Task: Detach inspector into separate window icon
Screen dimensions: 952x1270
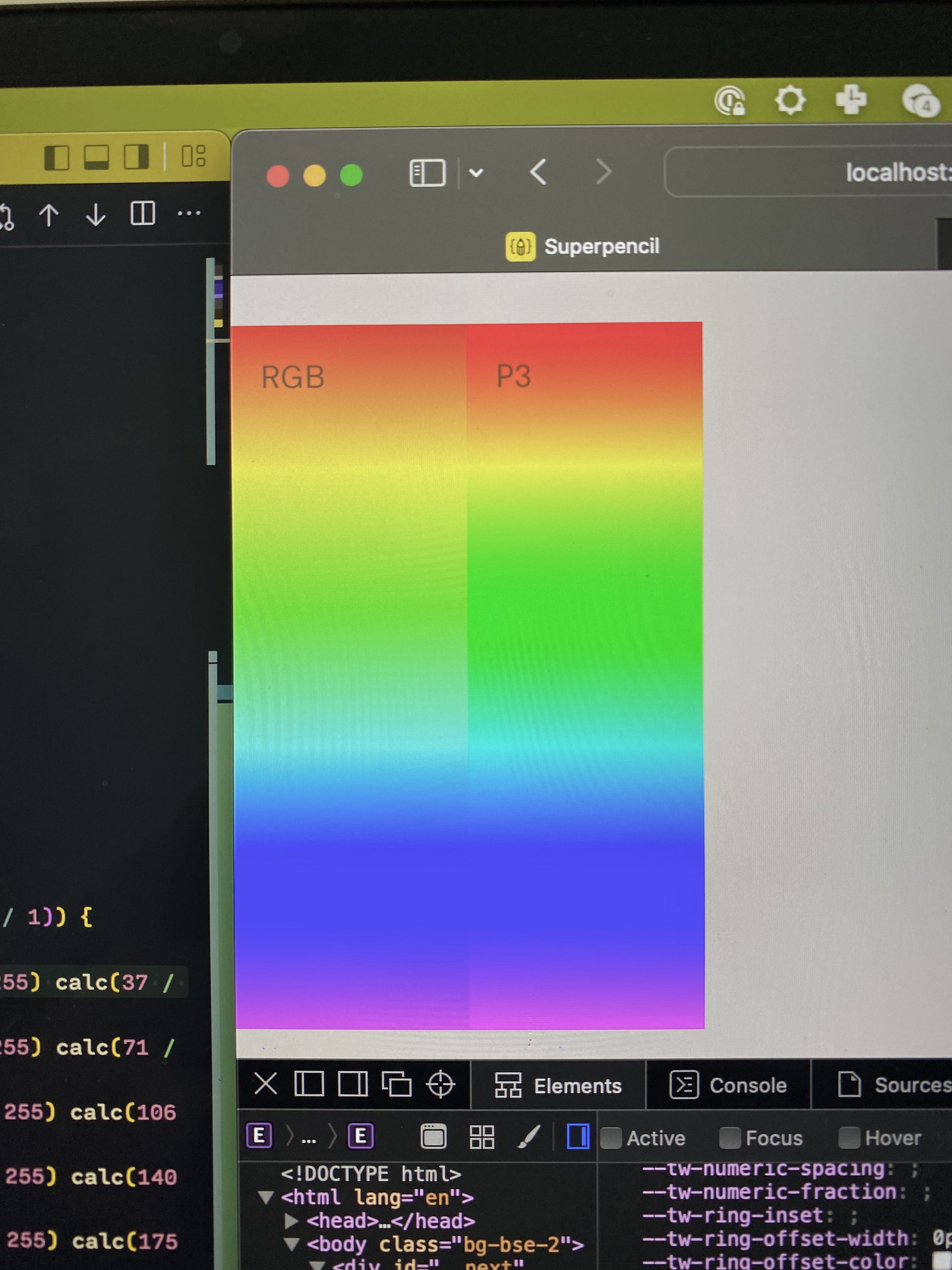Action: tap(397, 1084)
